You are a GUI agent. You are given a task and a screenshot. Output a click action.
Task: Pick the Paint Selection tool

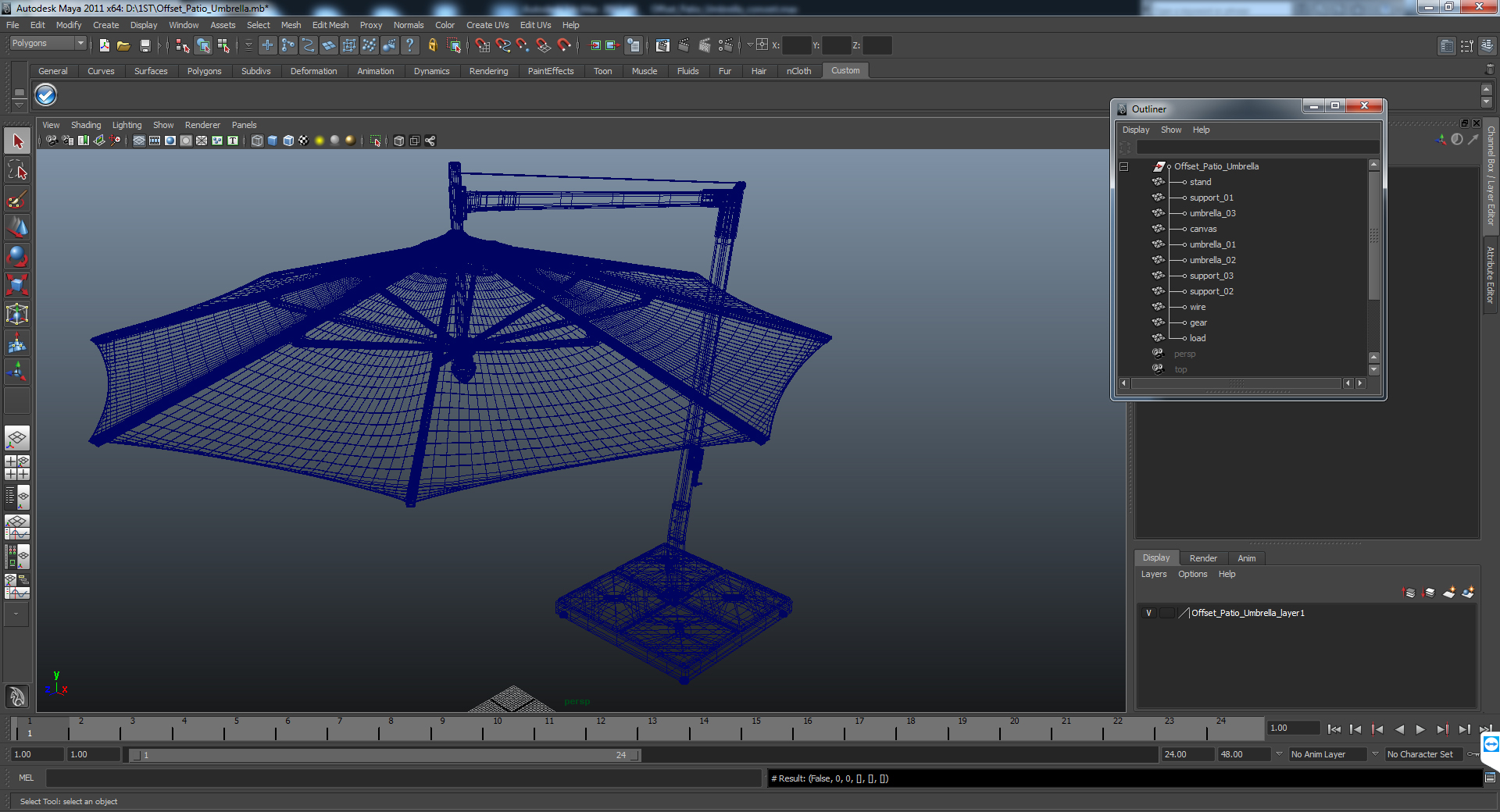17,199
